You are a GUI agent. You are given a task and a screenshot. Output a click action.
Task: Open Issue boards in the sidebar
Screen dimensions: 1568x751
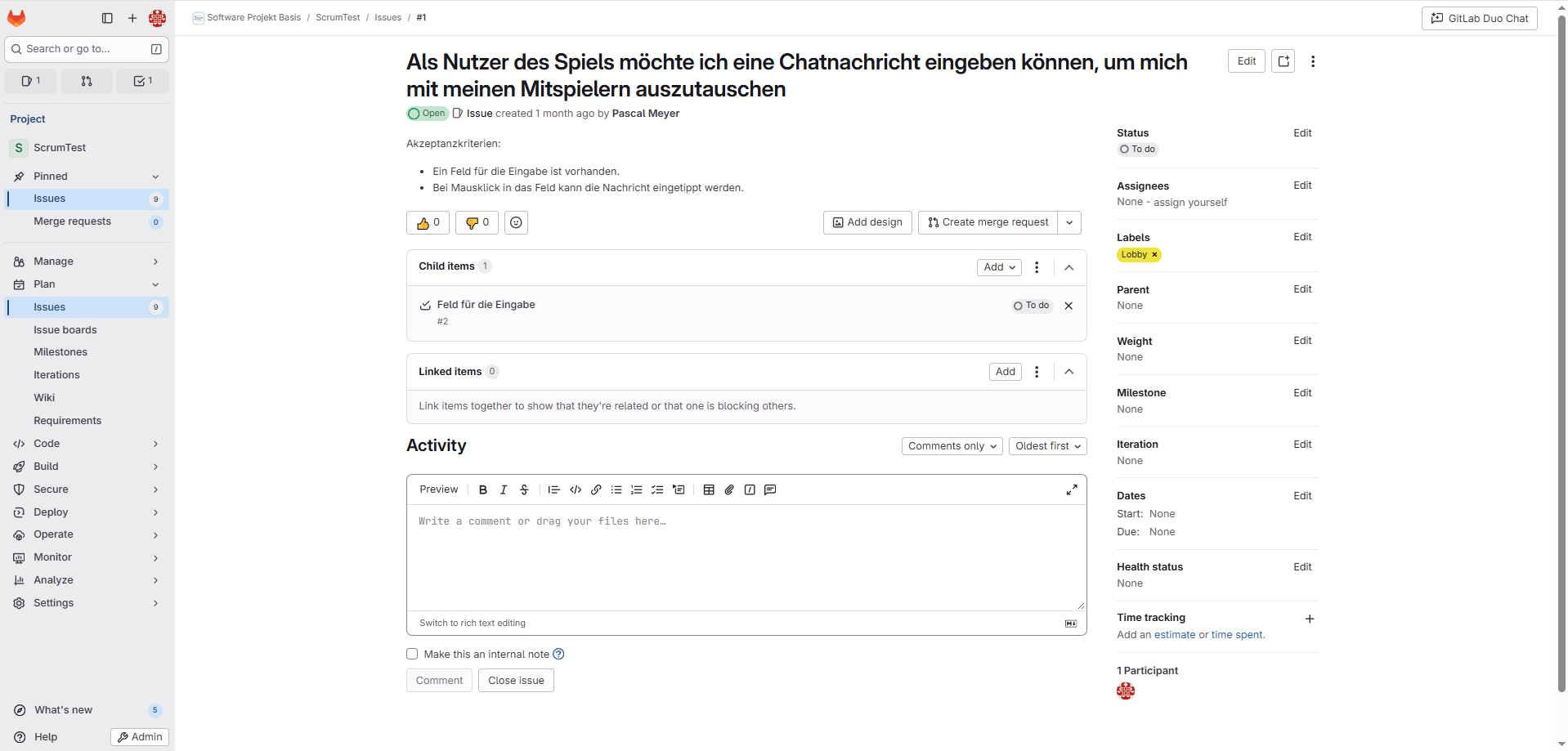(x=65, y=330)
